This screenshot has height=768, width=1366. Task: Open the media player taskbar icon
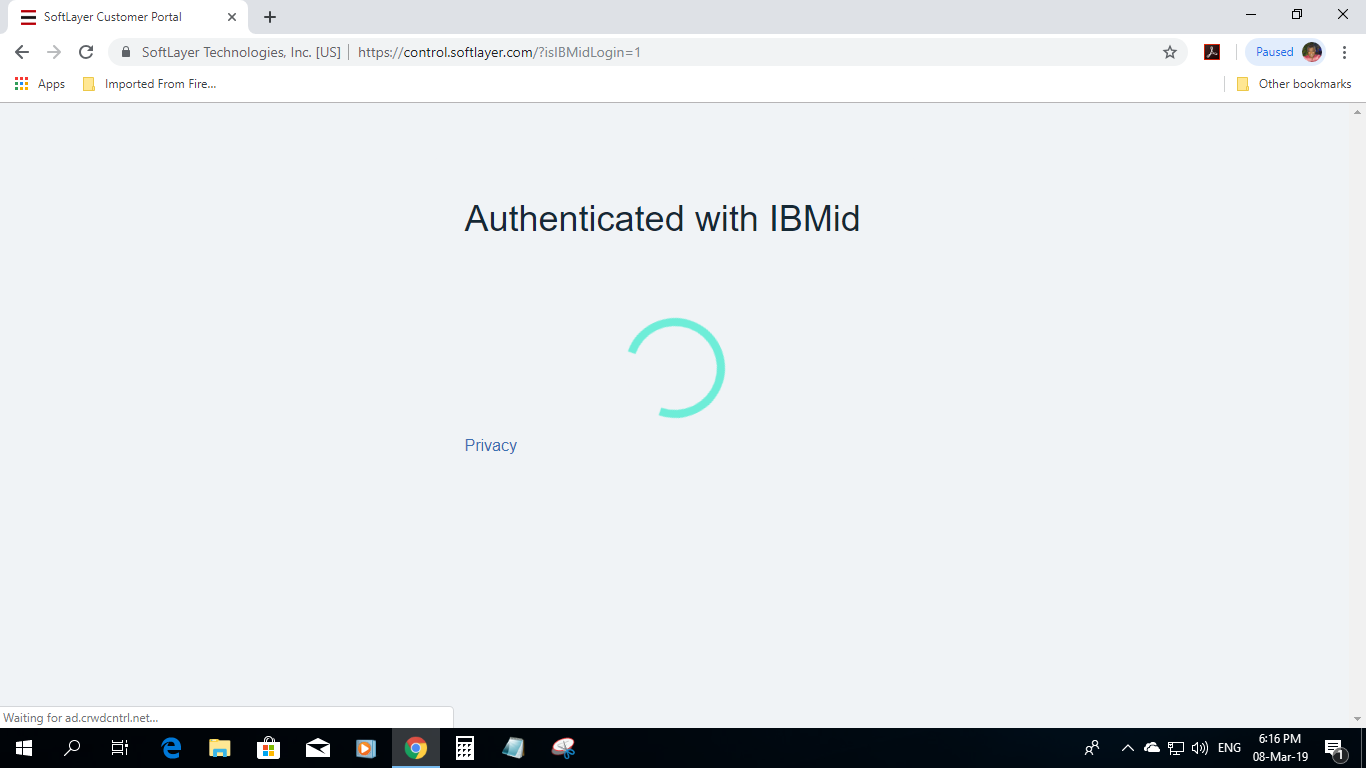(x=366, y=748)
